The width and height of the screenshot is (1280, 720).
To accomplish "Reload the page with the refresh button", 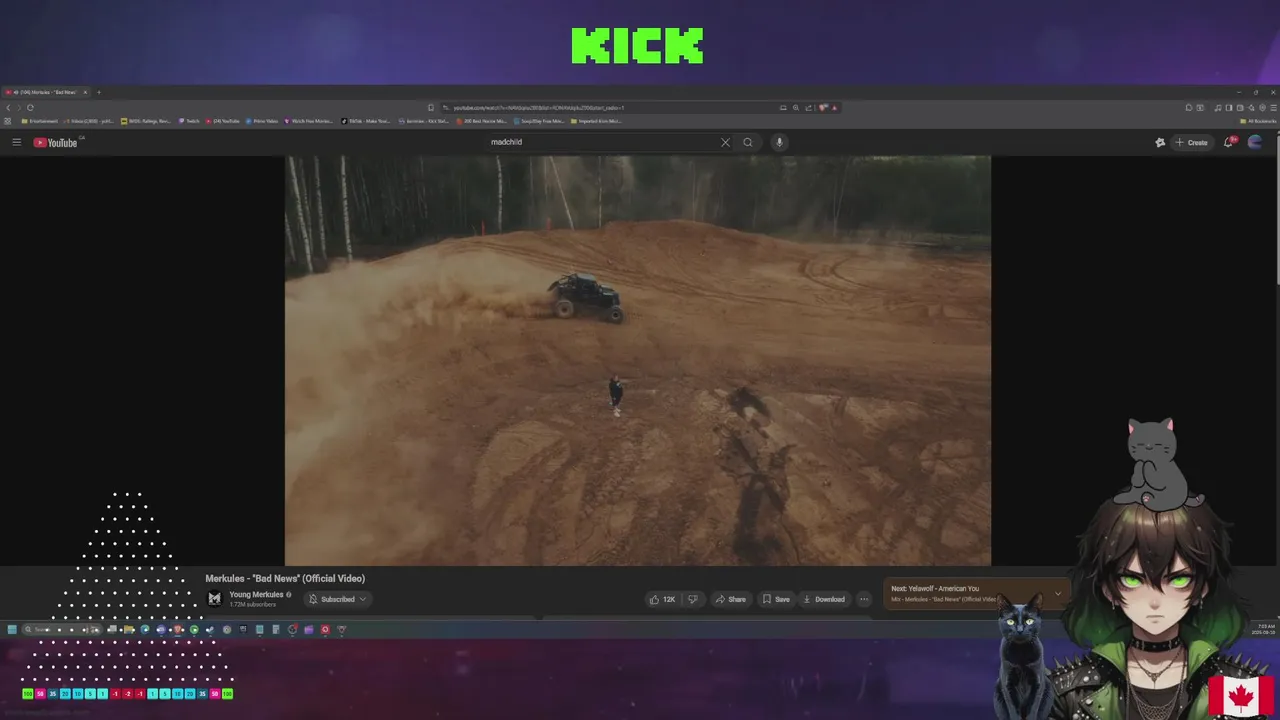I will tap(30, 107).
